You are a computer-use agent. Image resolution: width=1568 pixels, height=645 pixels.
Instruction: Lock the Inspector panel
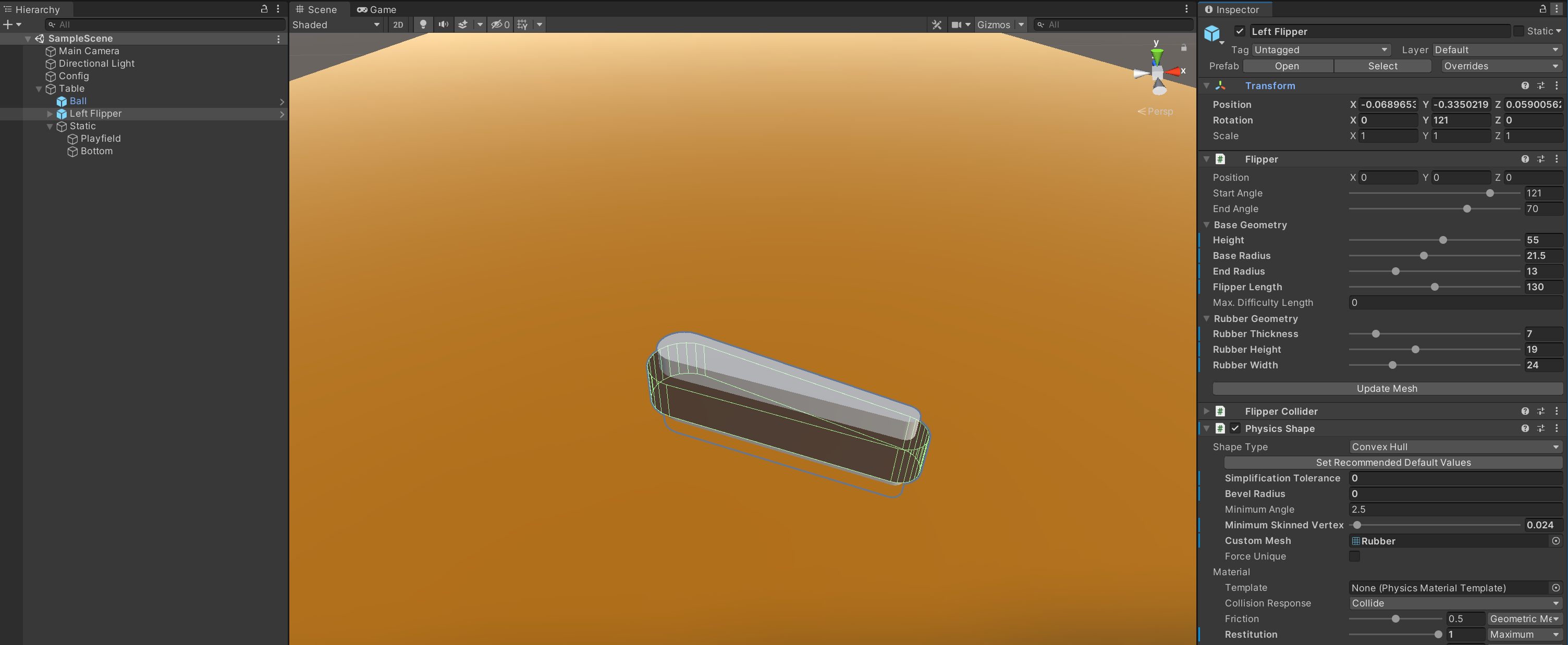point(1542,9)
